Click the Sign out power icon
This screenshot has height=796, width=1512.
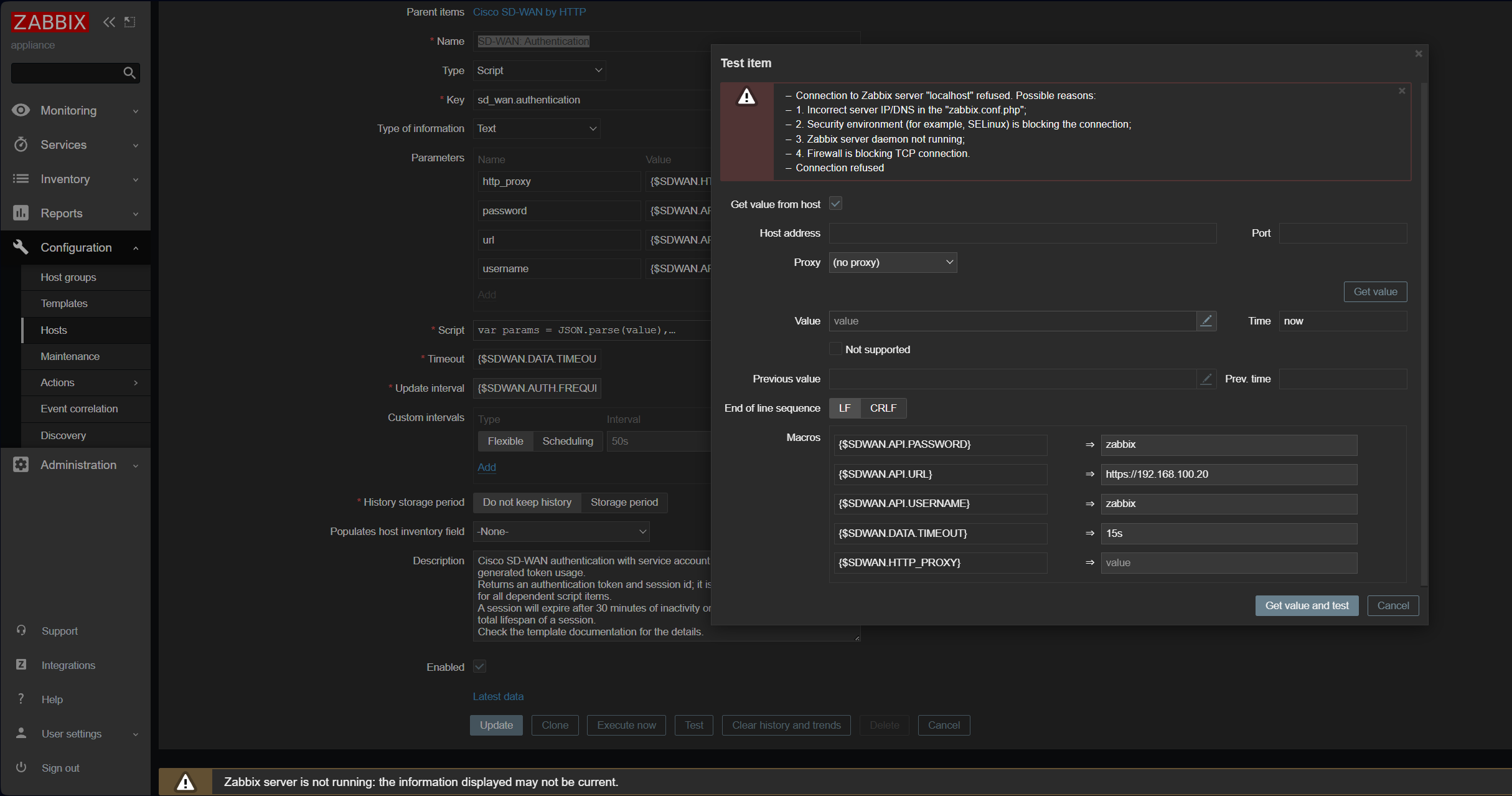click(21, 767)
